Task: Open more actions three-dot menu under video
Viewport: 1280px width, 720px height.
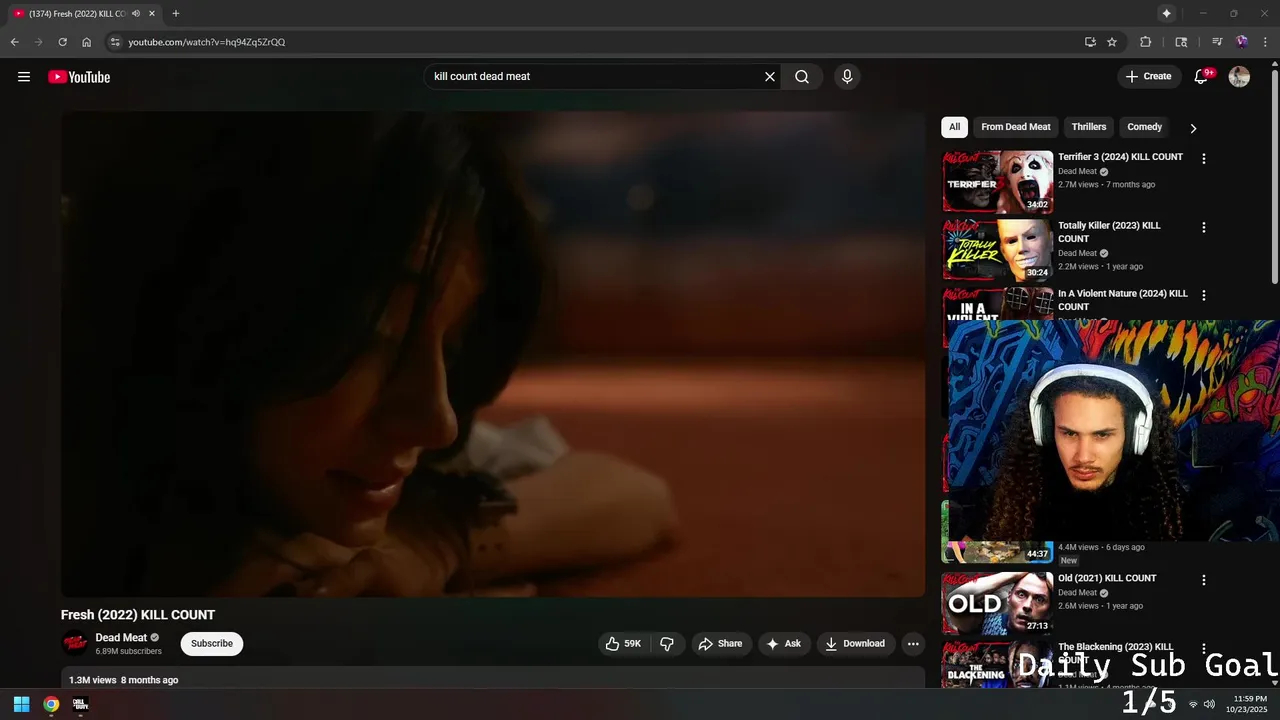Action: 913,644
